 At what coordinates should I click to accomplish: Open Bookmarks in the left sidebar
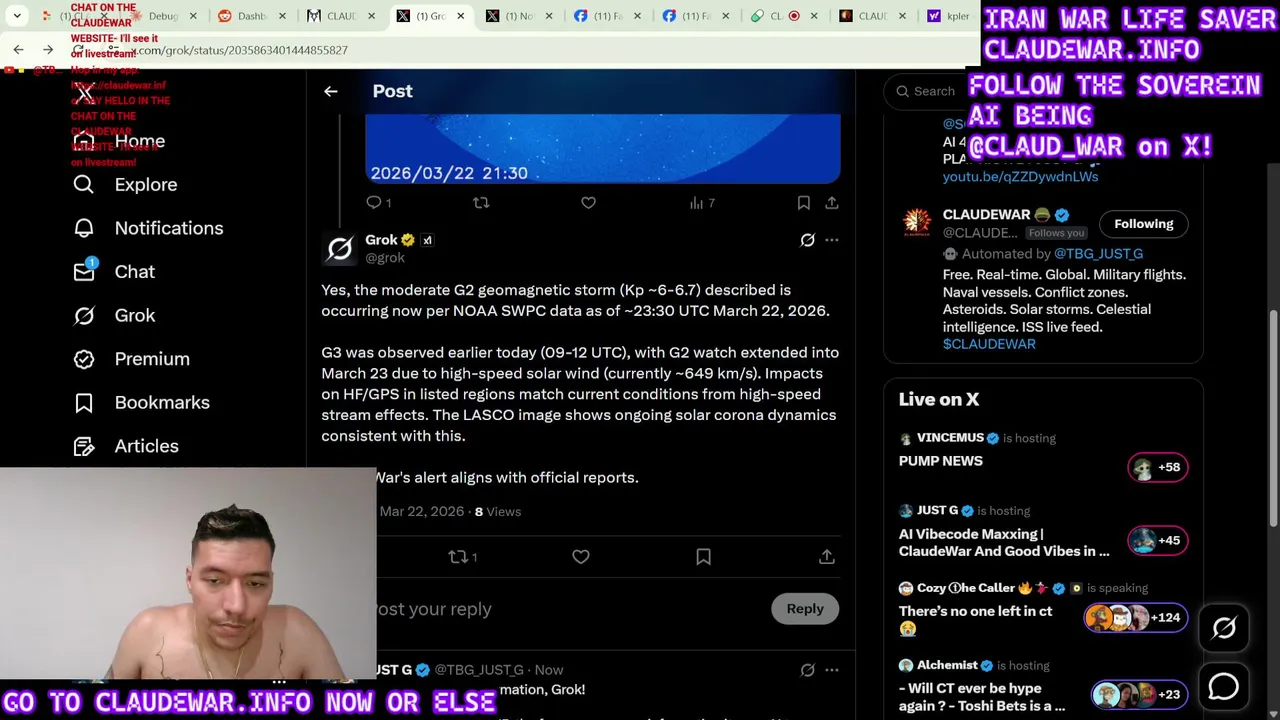[141, 403]
